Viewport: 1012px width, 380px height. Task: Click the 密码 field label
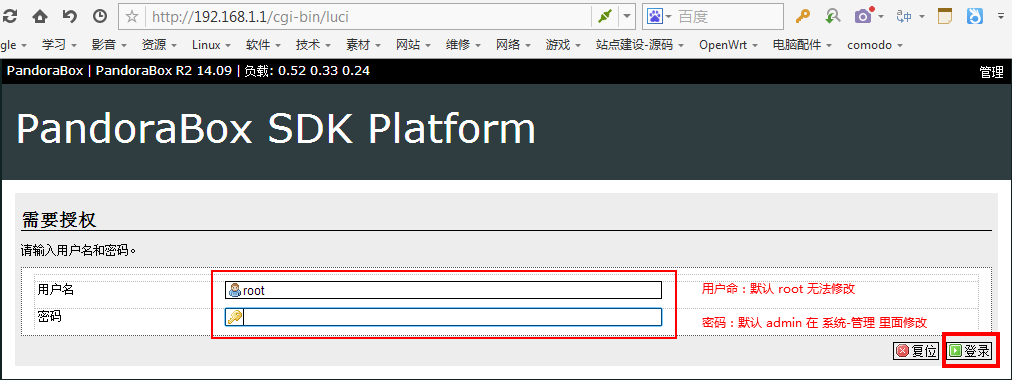(50, 317)
